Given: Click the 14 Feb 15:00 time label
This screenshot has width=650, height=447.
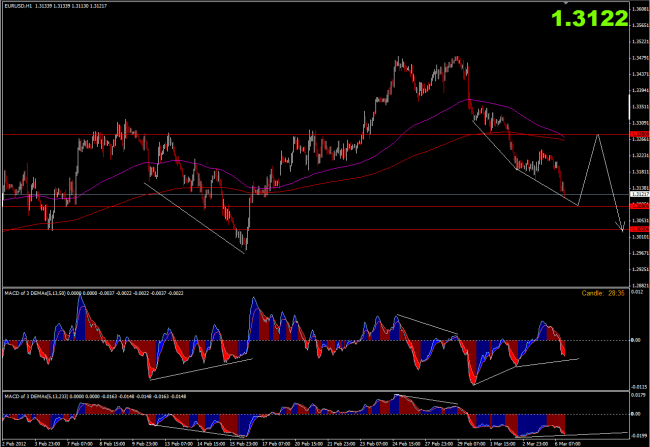Looking at the screenshot, I should [211, 444].
